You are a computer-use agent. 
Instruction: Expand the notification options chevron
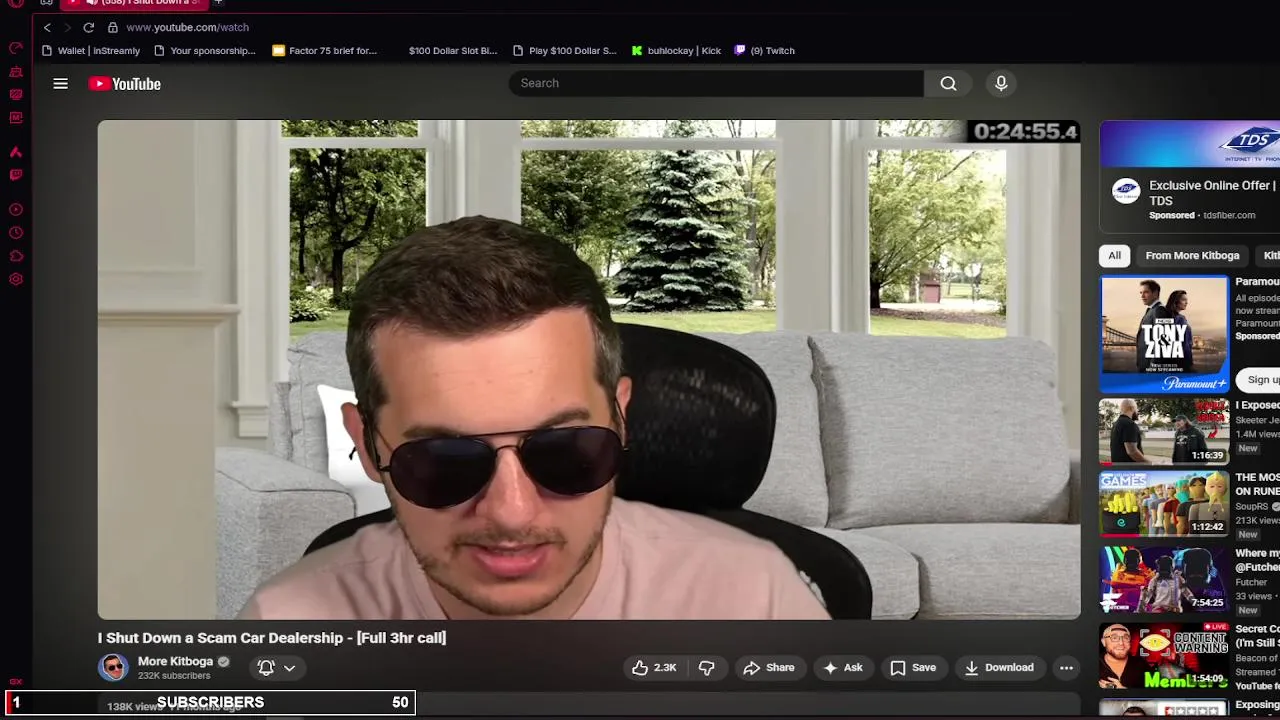point(289,668)
